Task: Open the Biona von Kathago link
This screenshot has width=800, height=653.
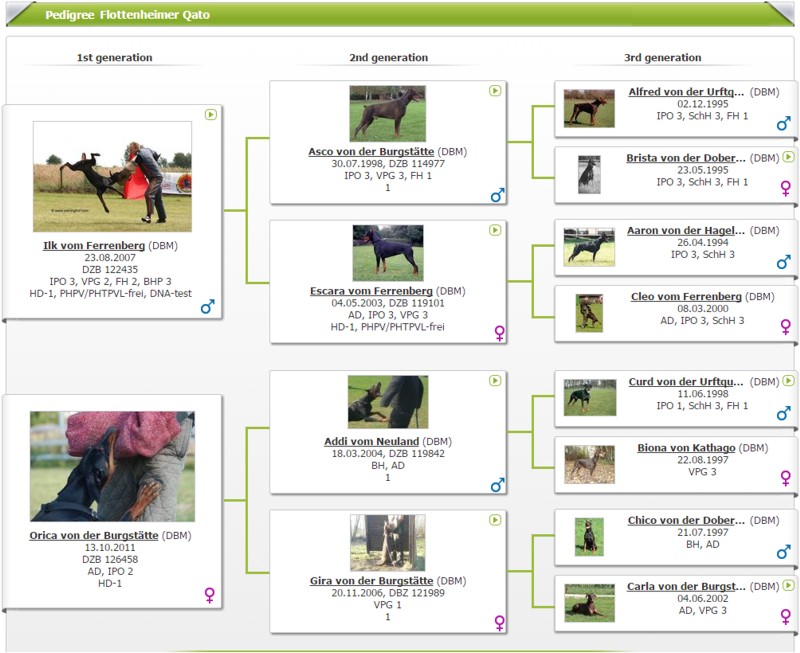Action: click(x=685, y=448)
